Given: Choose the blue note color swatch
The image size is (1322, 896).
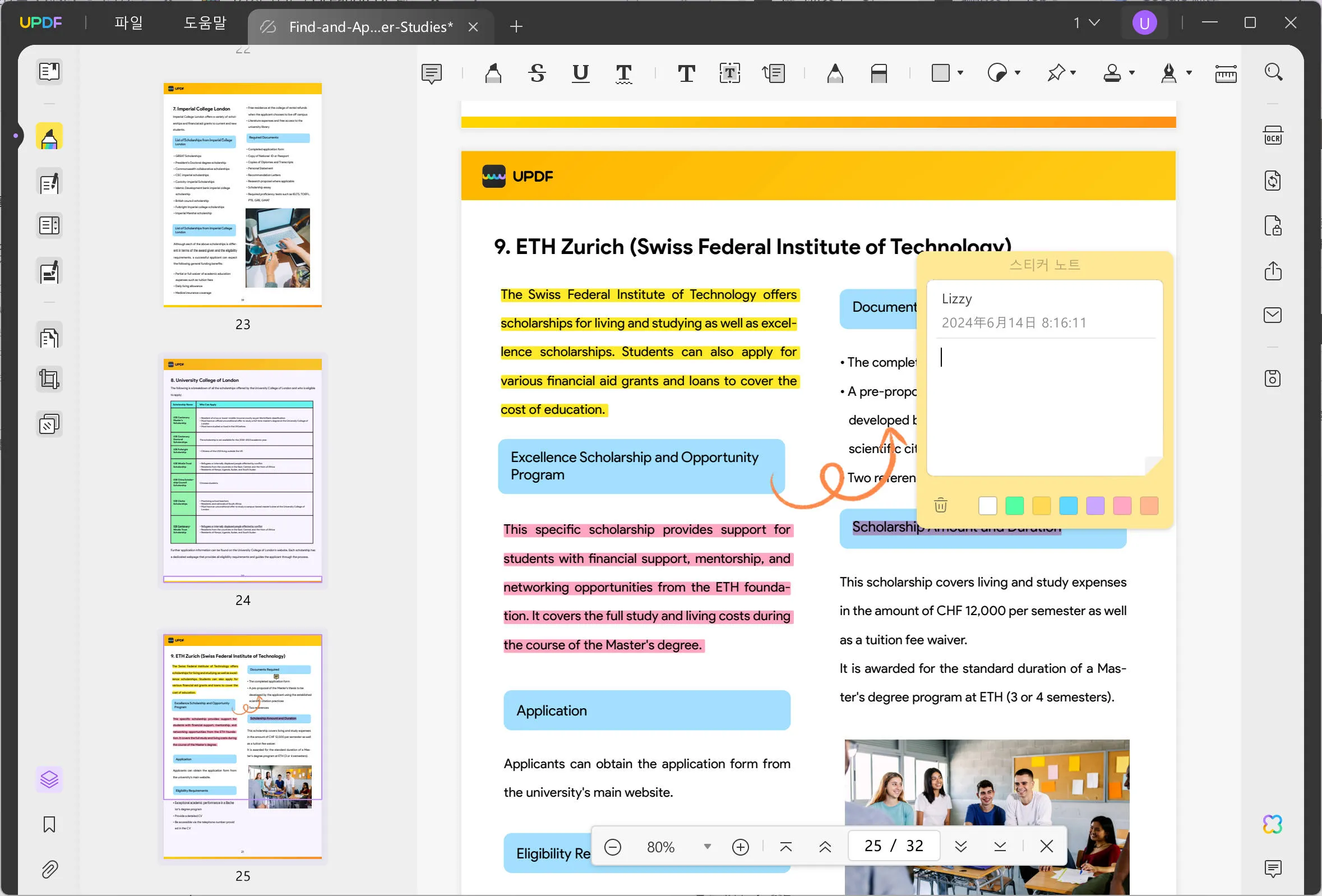Looking at the screenshot, I should point(1069,506).
